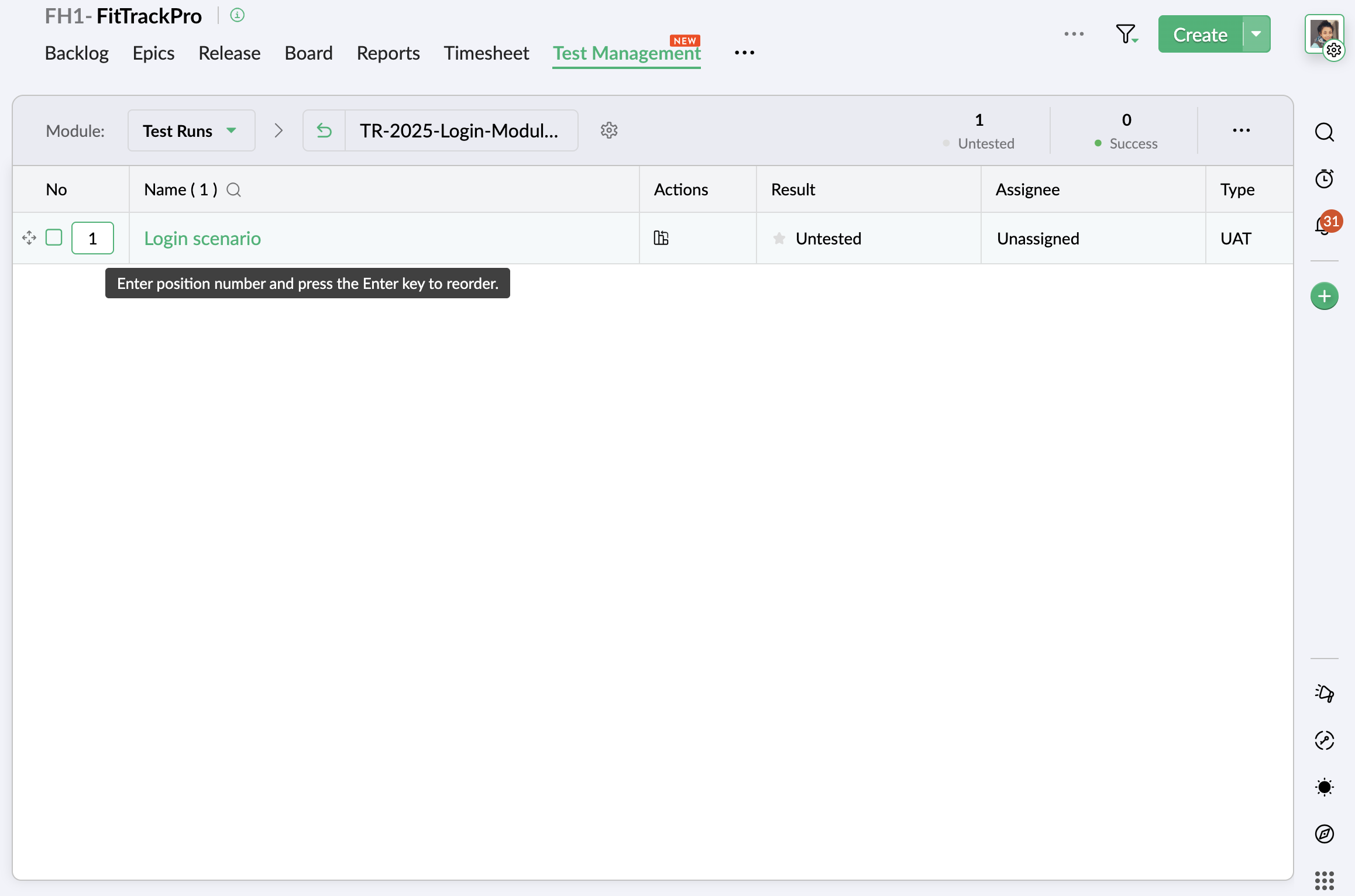Open the Login scenario link
Image resolution: width=1355 pixels, height=896 pixels.
(x=202, y=239)
